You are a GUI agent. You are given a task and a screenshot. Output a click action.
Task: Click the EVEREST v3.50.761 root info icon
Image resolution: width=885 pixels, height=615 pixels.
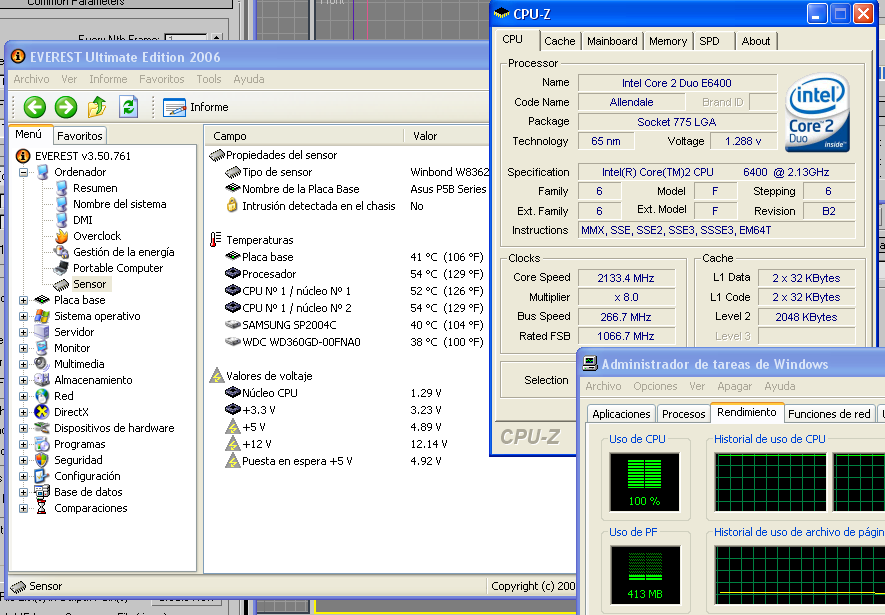coord(23,156)
